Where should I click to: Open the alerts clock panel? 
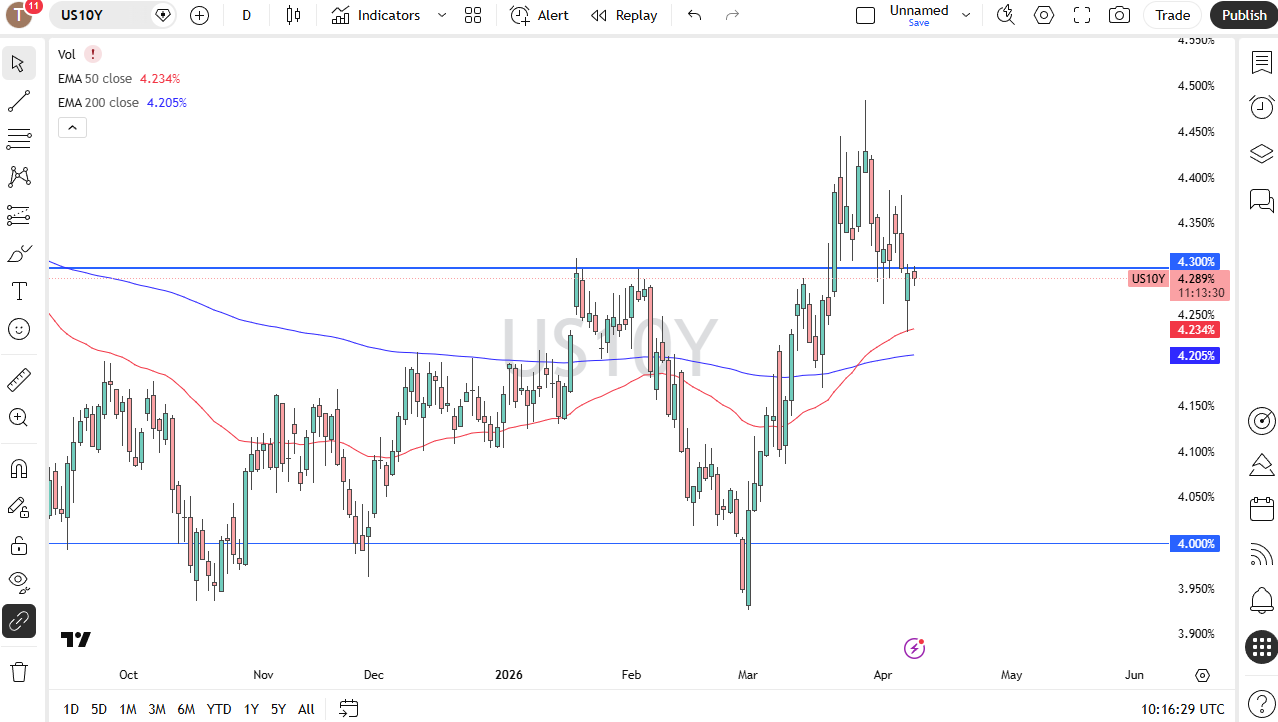pos(1261,107)
